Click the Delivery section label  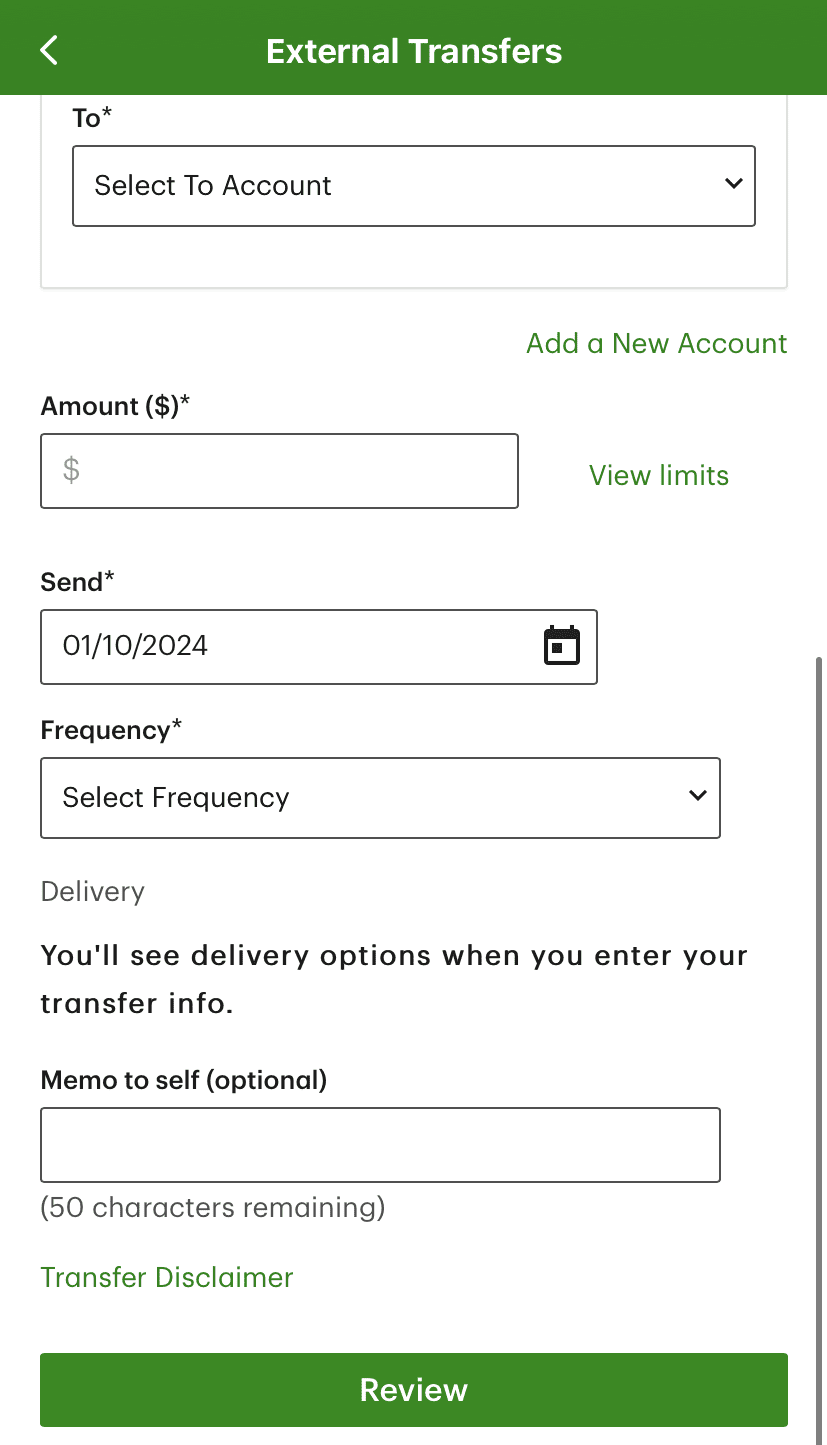point(92,891)
